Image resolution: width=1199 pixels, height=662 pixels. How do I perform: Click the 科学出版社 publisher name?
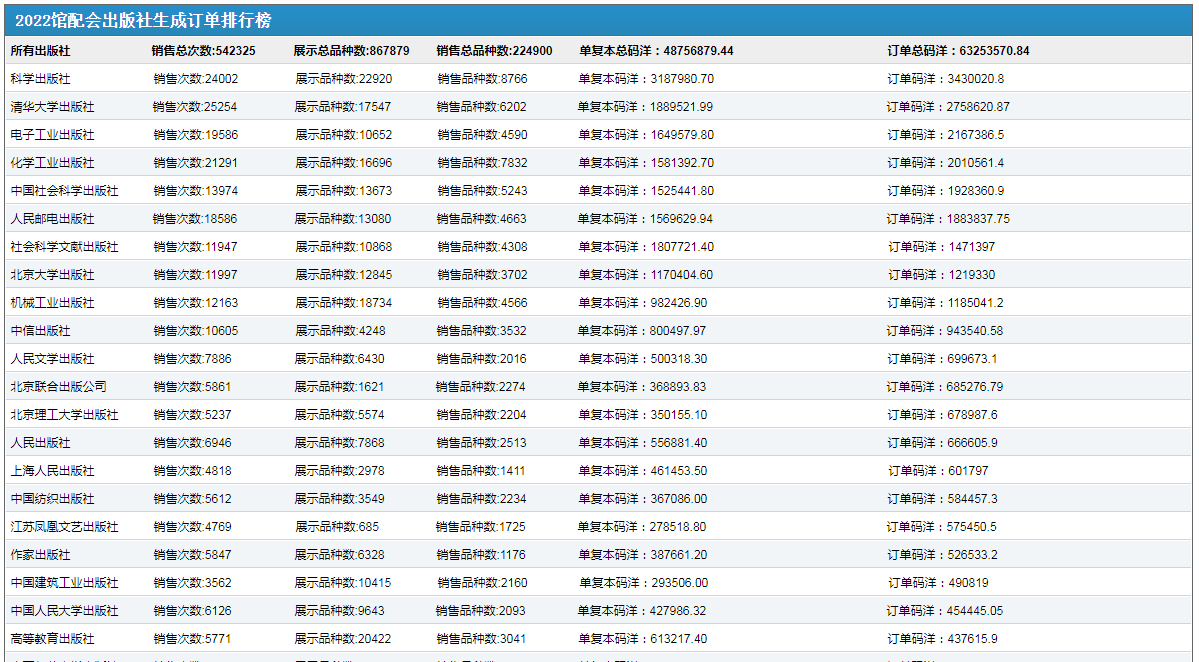click(x=40, y=78)
